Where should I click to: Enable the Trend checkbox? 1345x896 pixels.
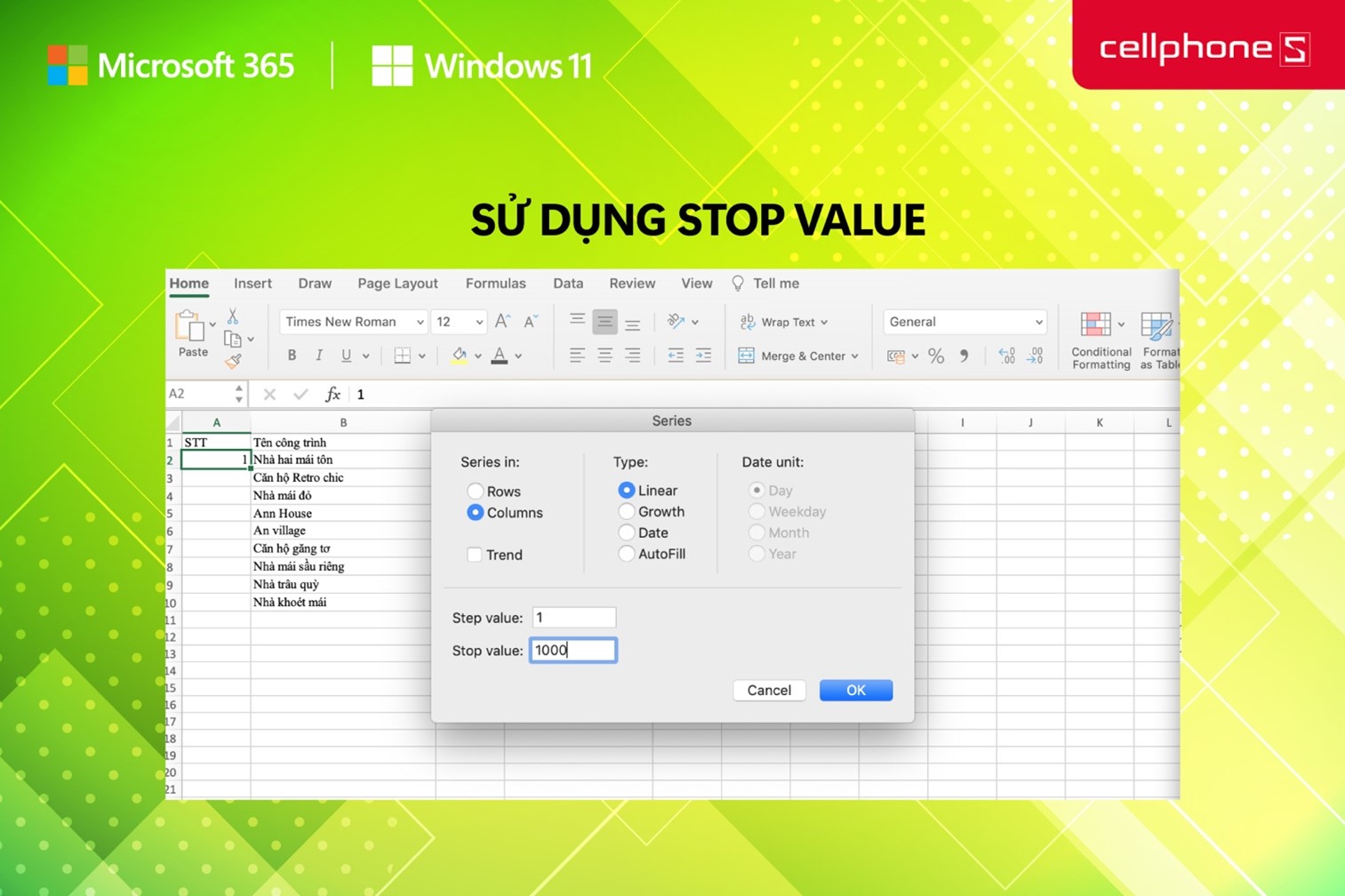click(x=475, y=555)
